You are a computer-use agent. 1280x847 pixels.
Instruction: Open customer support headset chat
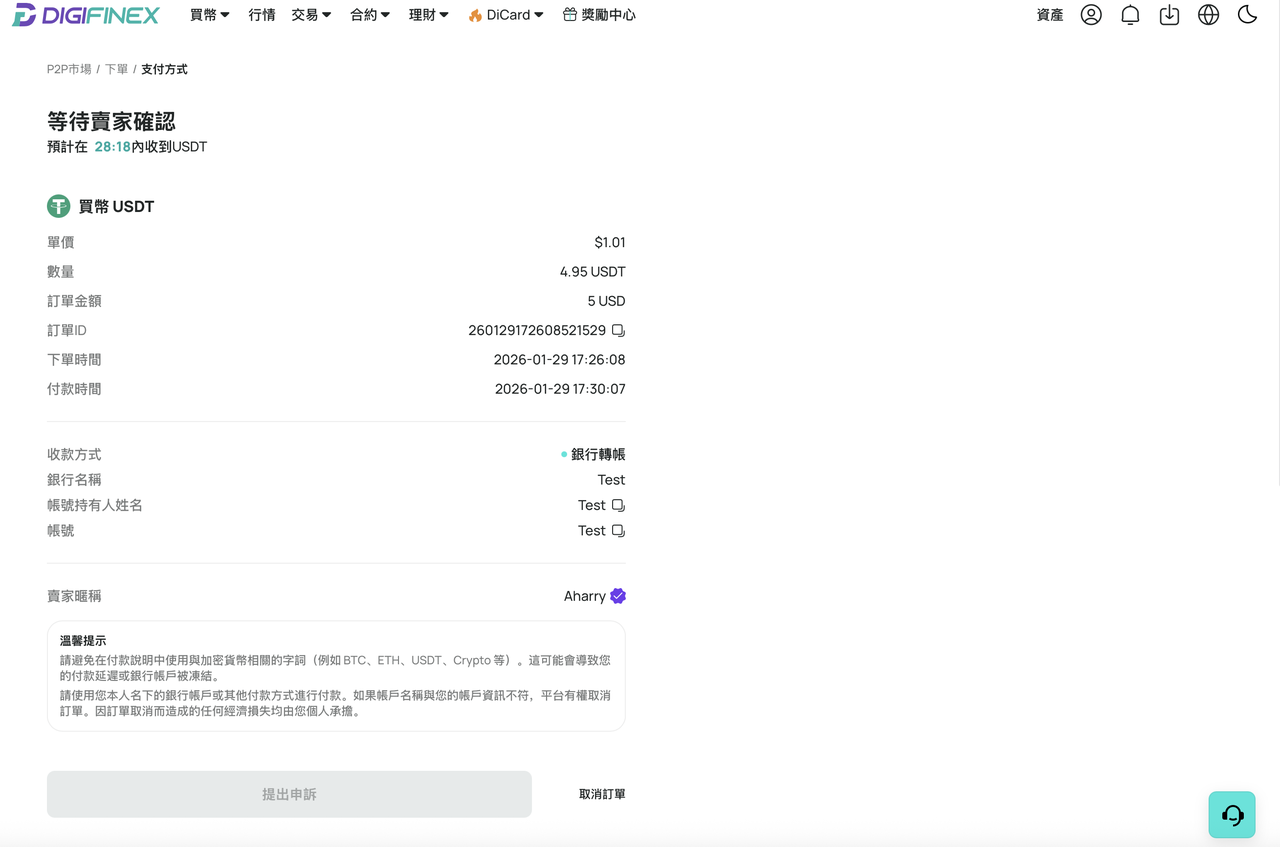pos(1232,815)
